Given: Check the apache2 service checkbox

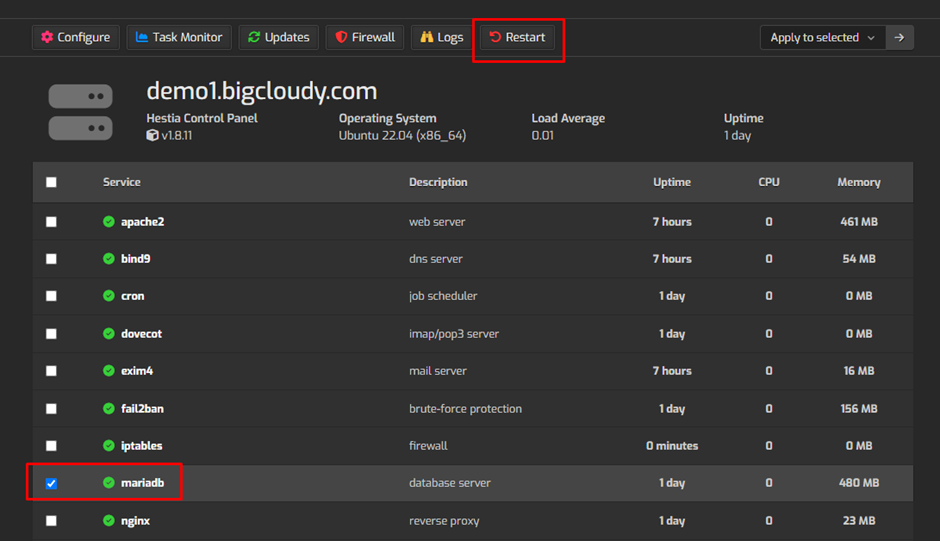Looking at the screenshot, I should pos(52,222).
